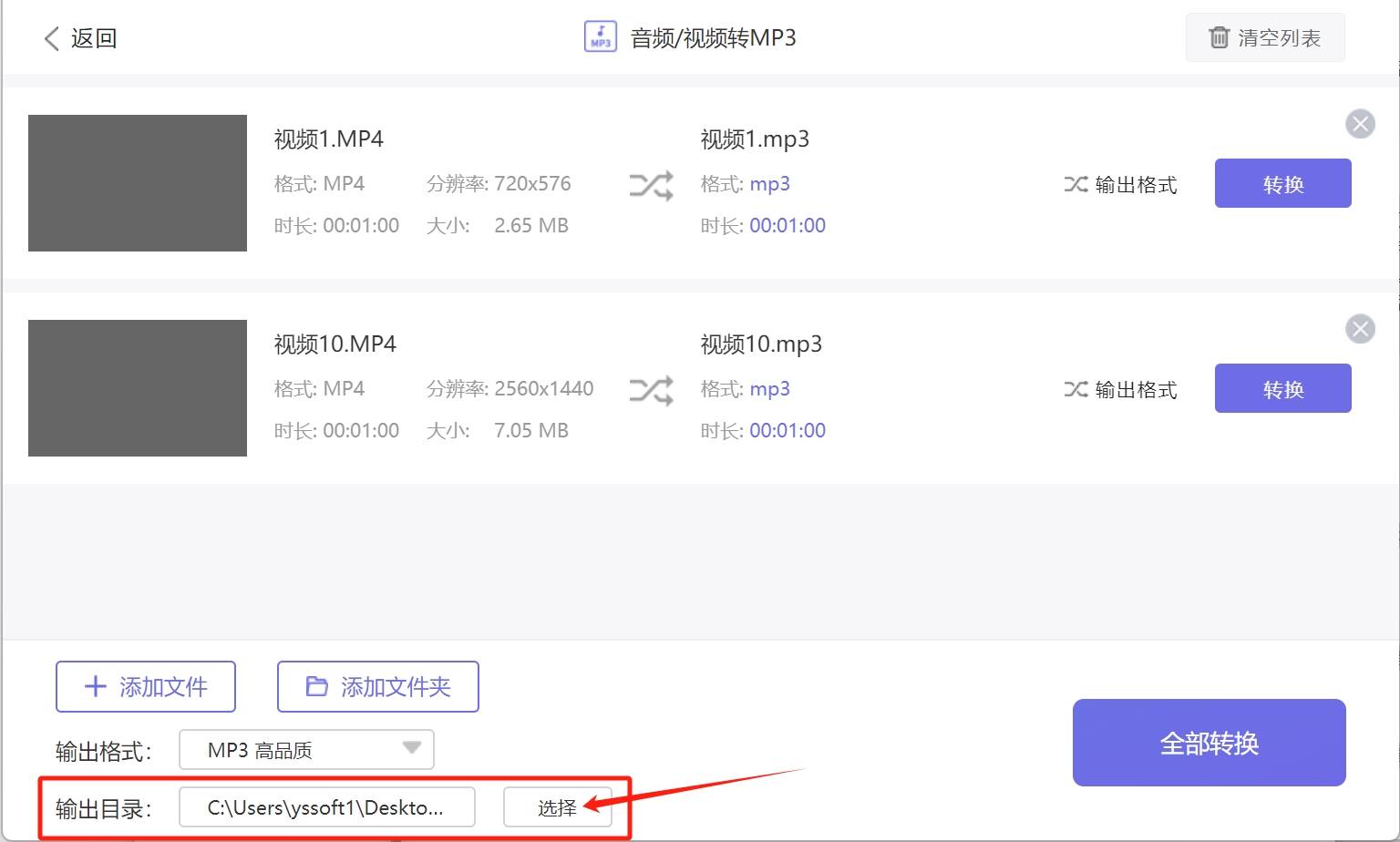
Task: Click the thumbnail of 视频10.MP4
Action: click(x=137, y=387)
